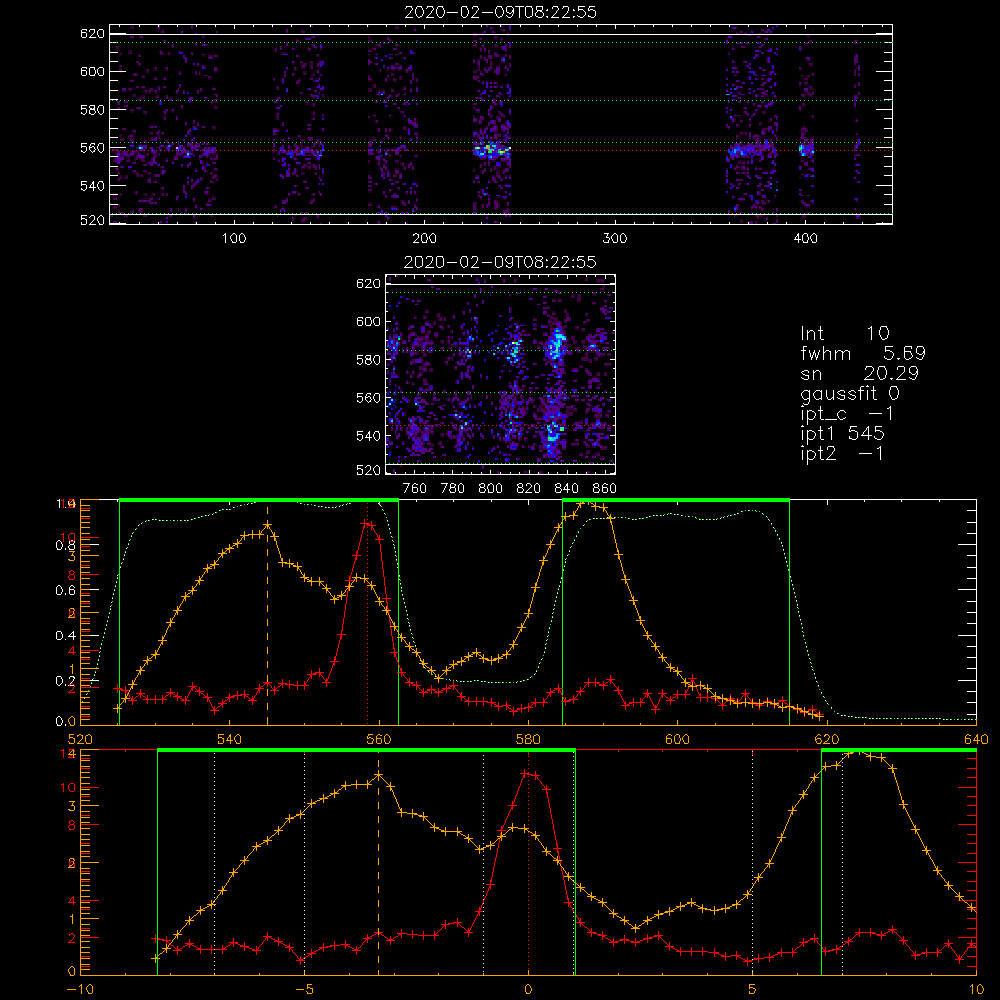The width and height of the screenshot is (1000, 1000).
Task: Click x-axis label 860 of middle image
Action: (x=605, y=489)
